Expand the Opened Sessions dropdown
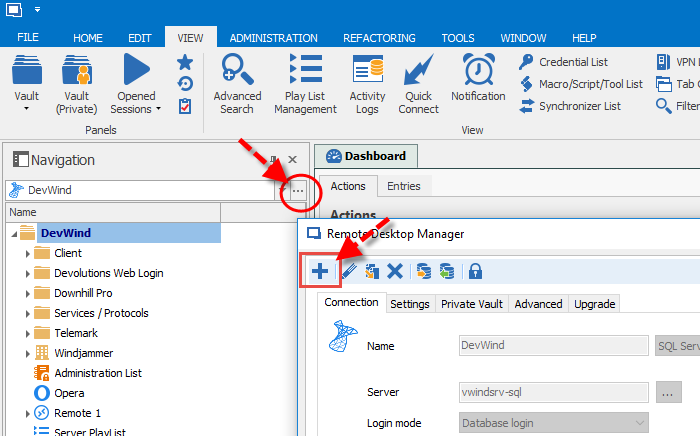Image resolution: width=700 pixels, height=436 pixels. pos(135,84)
